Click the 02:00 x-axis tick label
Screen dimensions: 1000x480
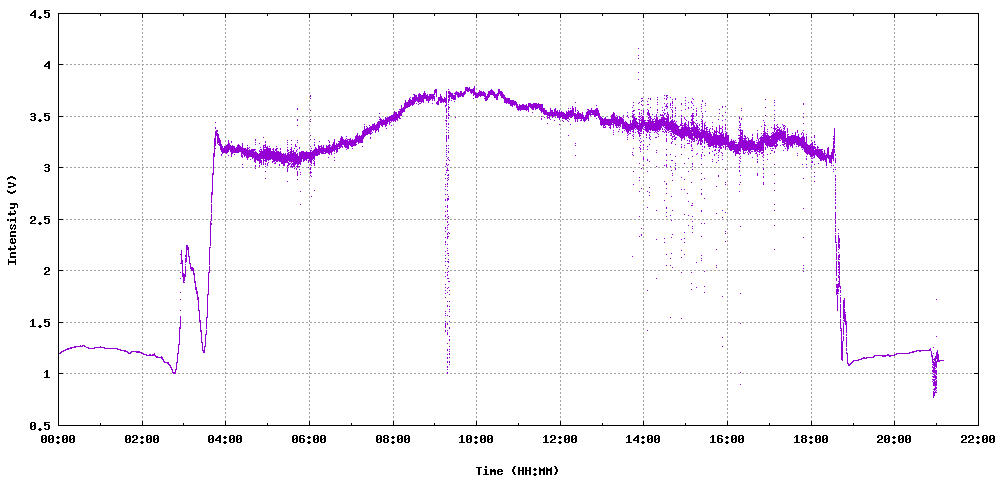click(142, 440)
